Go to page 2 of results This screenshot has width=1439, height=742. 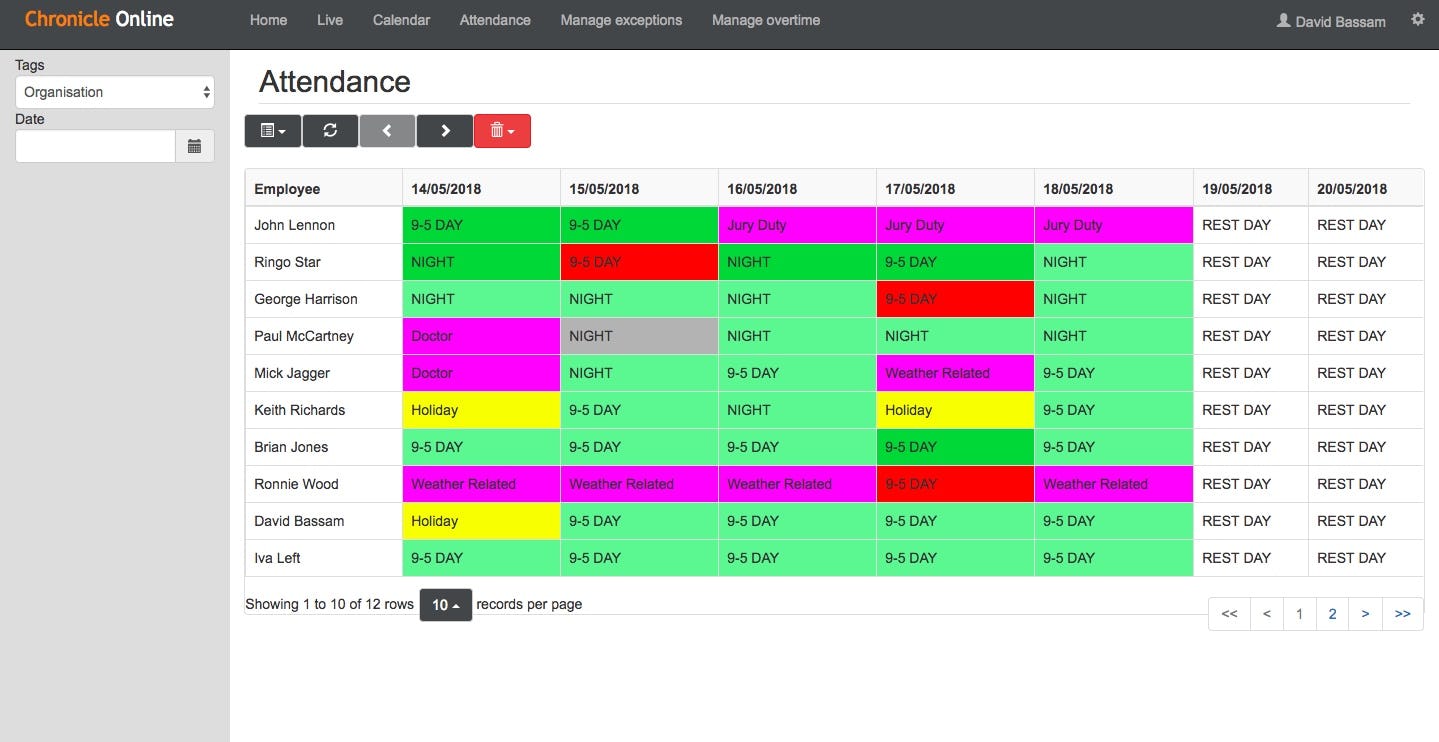(1332, 613)
